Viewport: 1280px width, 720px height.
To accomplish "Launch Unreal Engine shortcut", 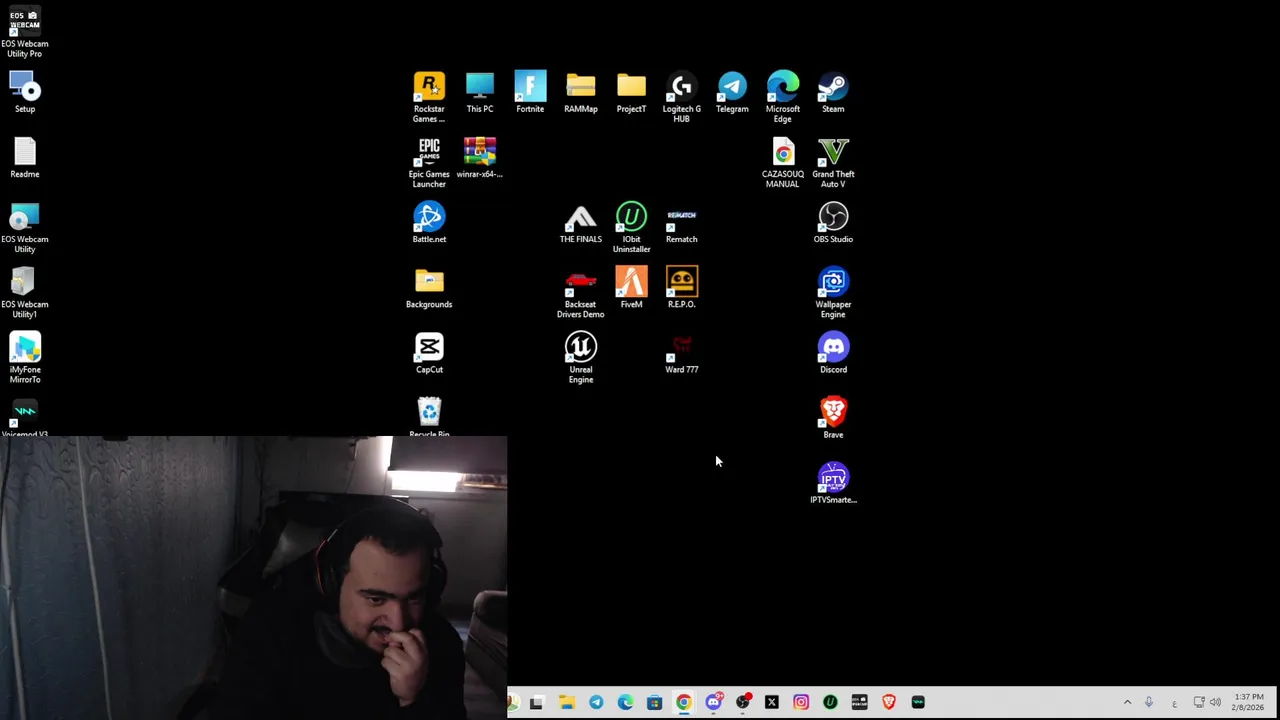I will coord(581,357).
